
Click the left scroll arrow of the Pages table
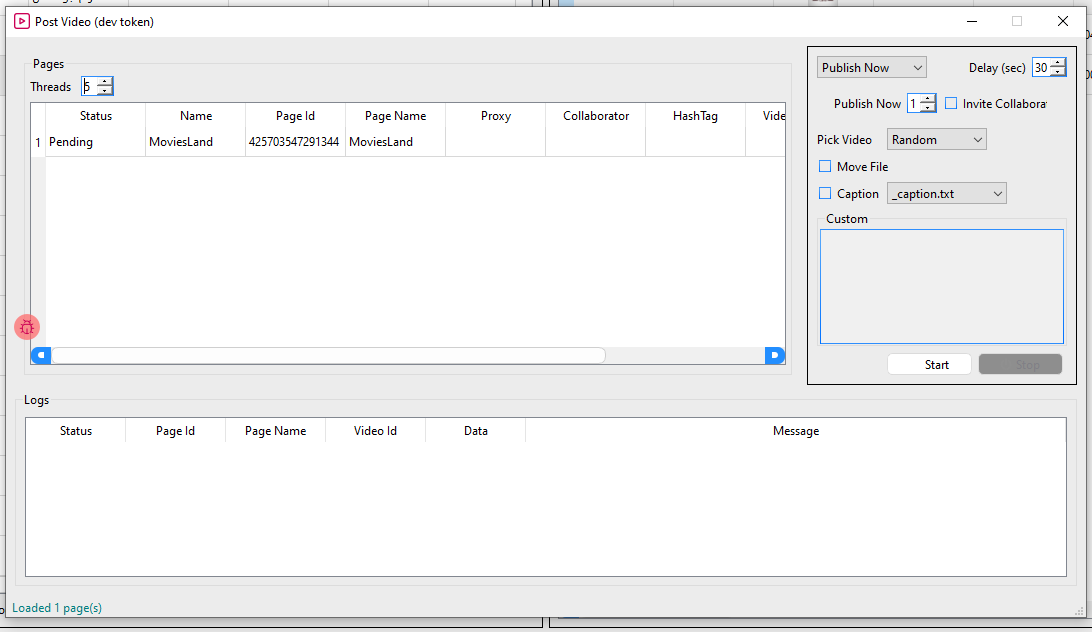pyautogui.click(x=41, y=355)
